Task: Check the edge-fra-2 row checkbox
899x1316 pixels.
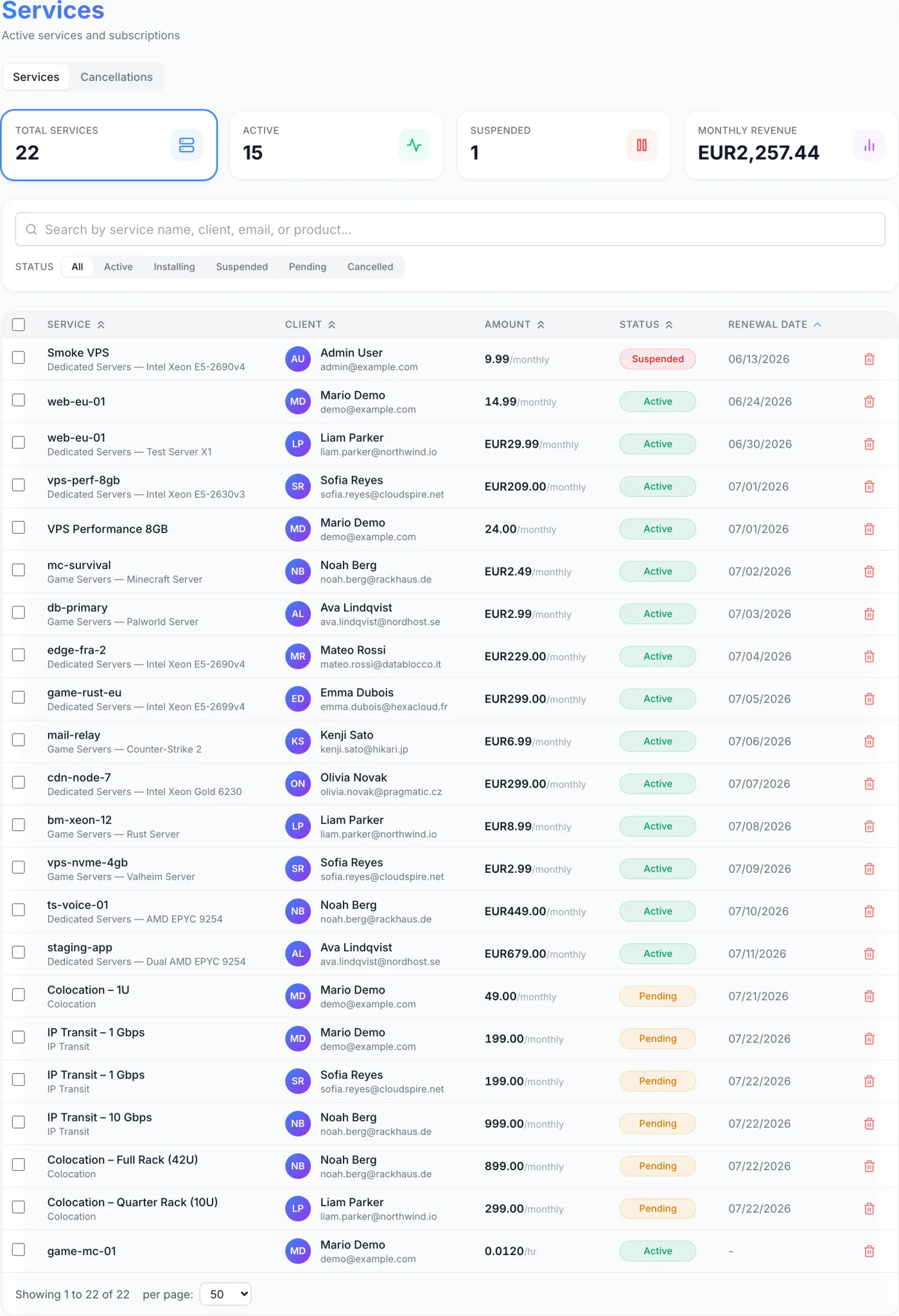Action: (19, 654)
